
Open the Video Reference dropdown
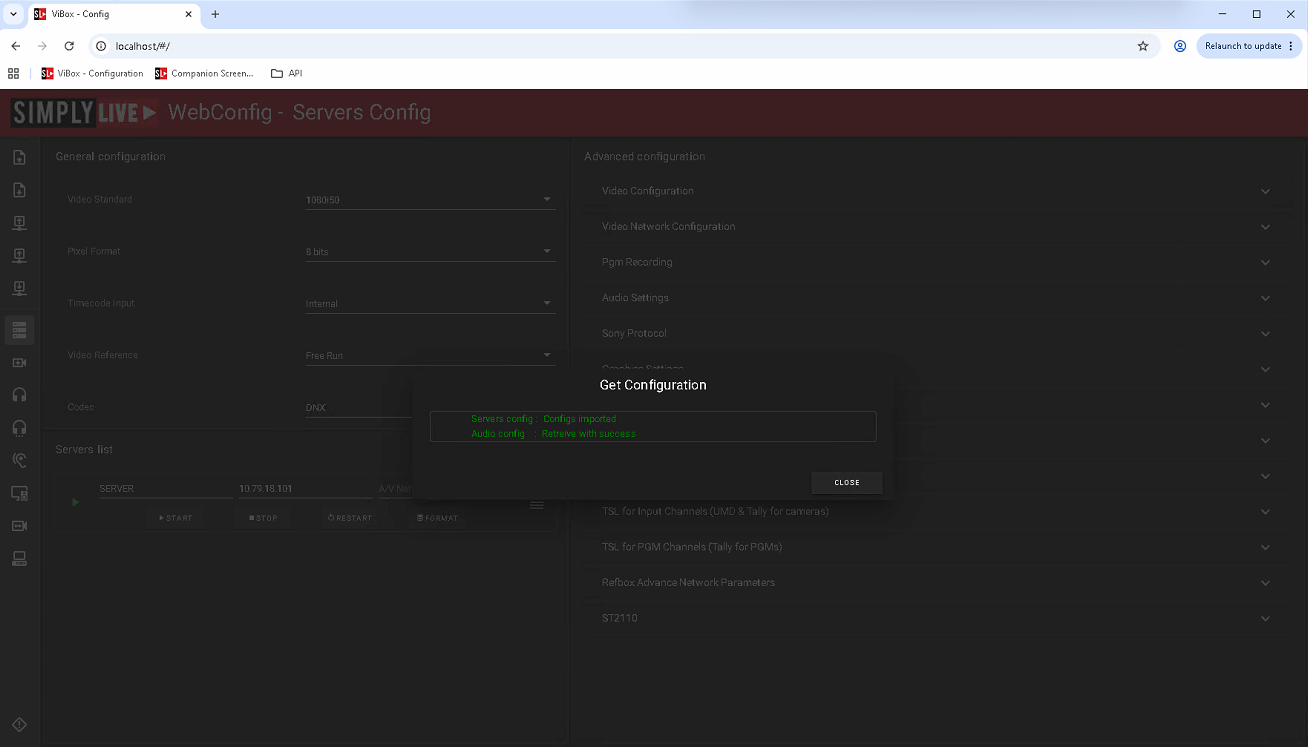430,356
